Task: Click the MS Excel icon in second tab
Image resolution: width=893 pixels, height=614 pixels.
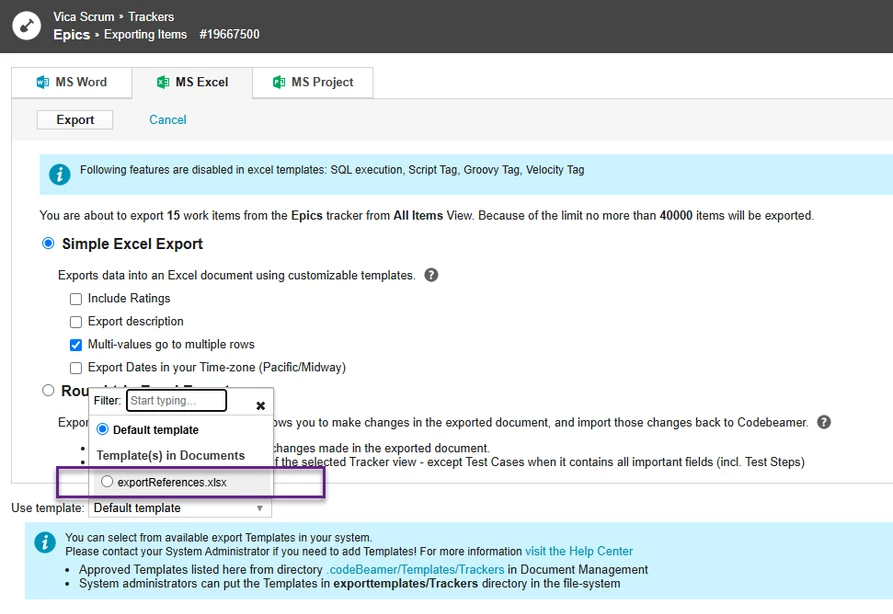Action: [163, 82]
